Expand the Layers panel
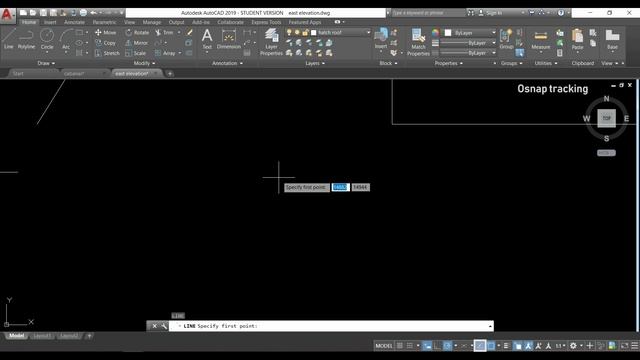 tap(315, 63)
